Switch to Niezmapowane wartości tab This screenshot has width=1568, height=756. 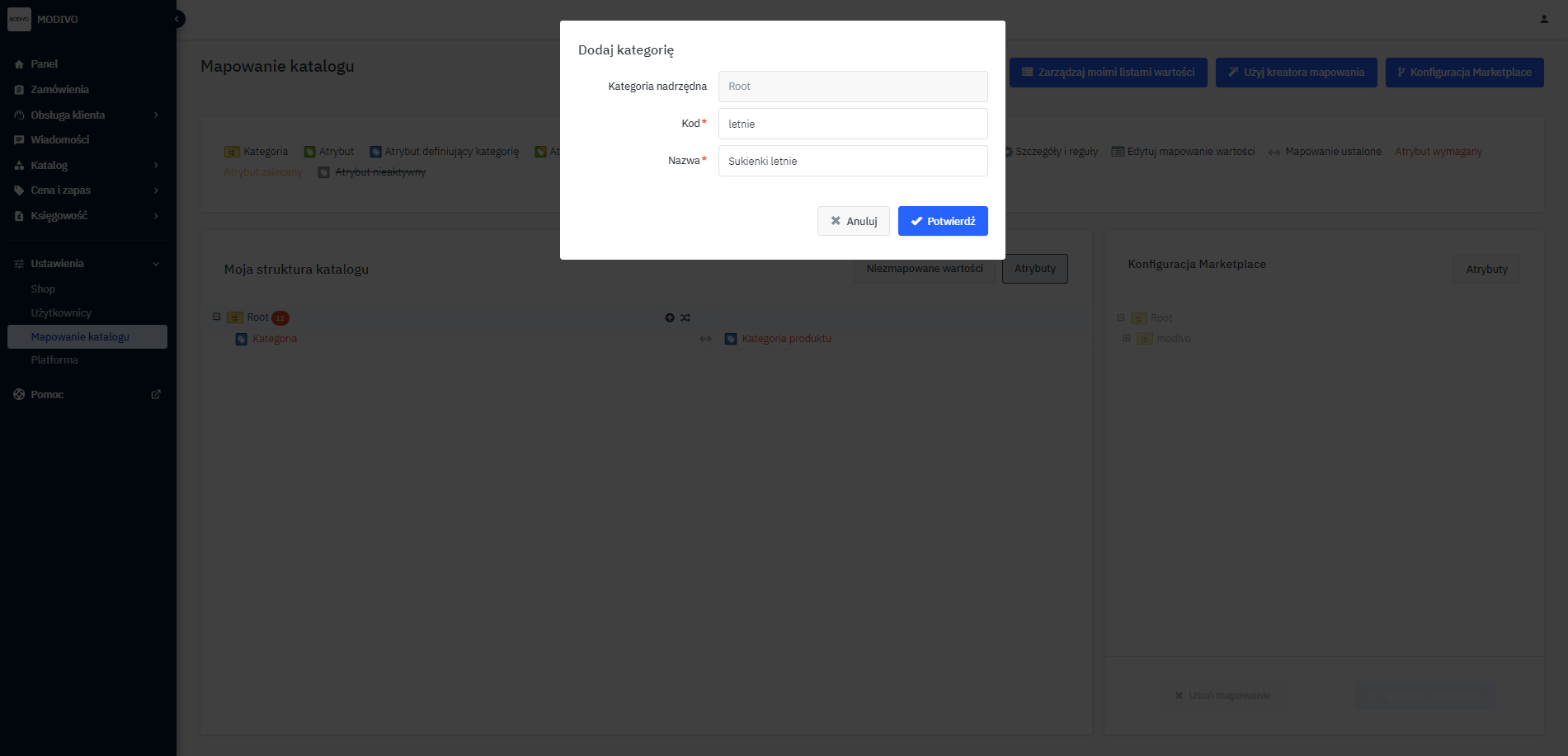pyautogui.click(x=924, y=269)
